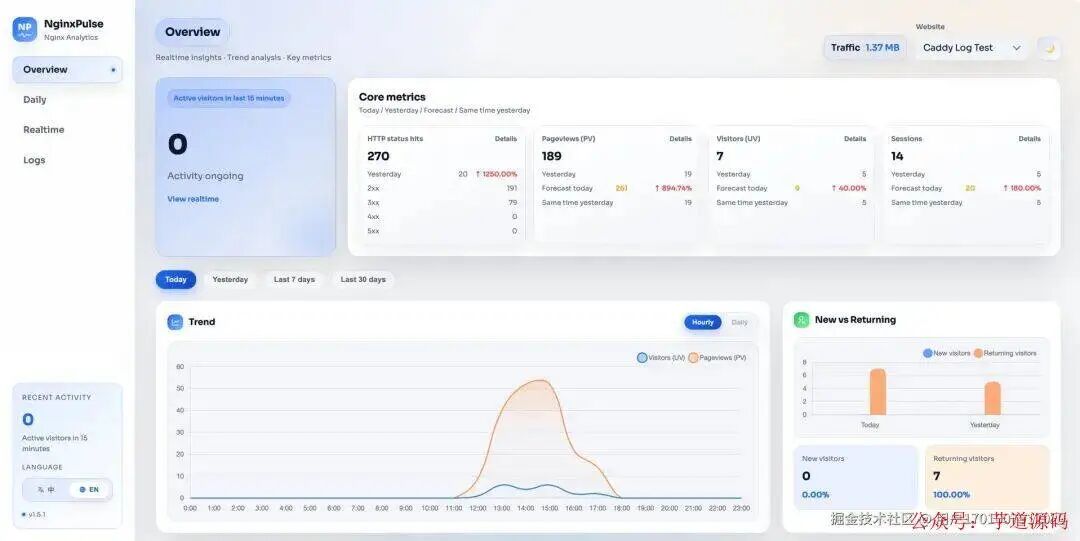Click the 5xx status row

[x=442, y=232]
